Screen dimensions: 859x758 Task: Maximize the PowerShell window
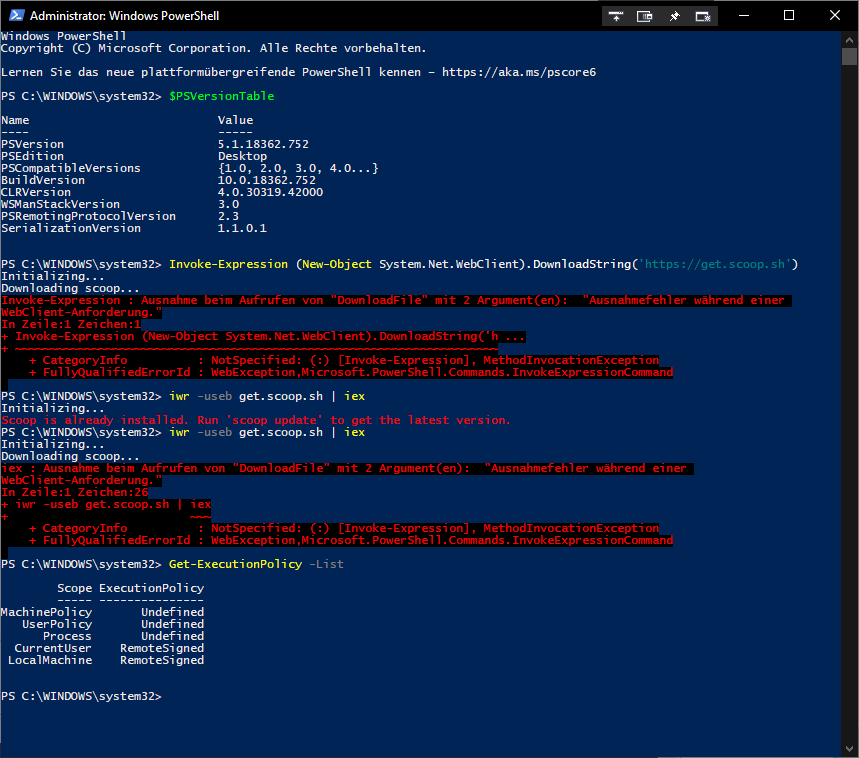[x=789, y=16]
